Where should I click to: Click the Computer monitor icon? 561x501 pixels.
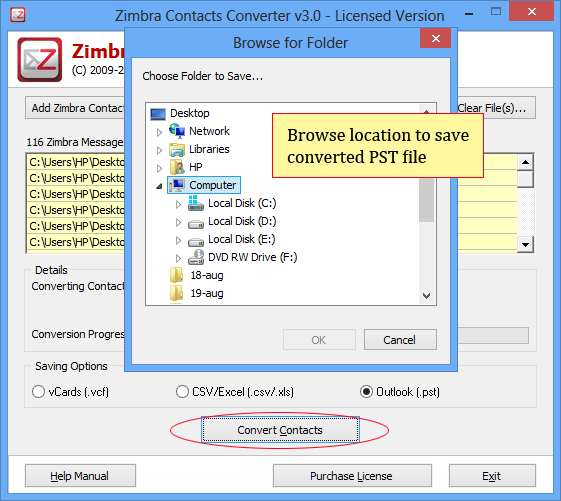coord(177,185)
